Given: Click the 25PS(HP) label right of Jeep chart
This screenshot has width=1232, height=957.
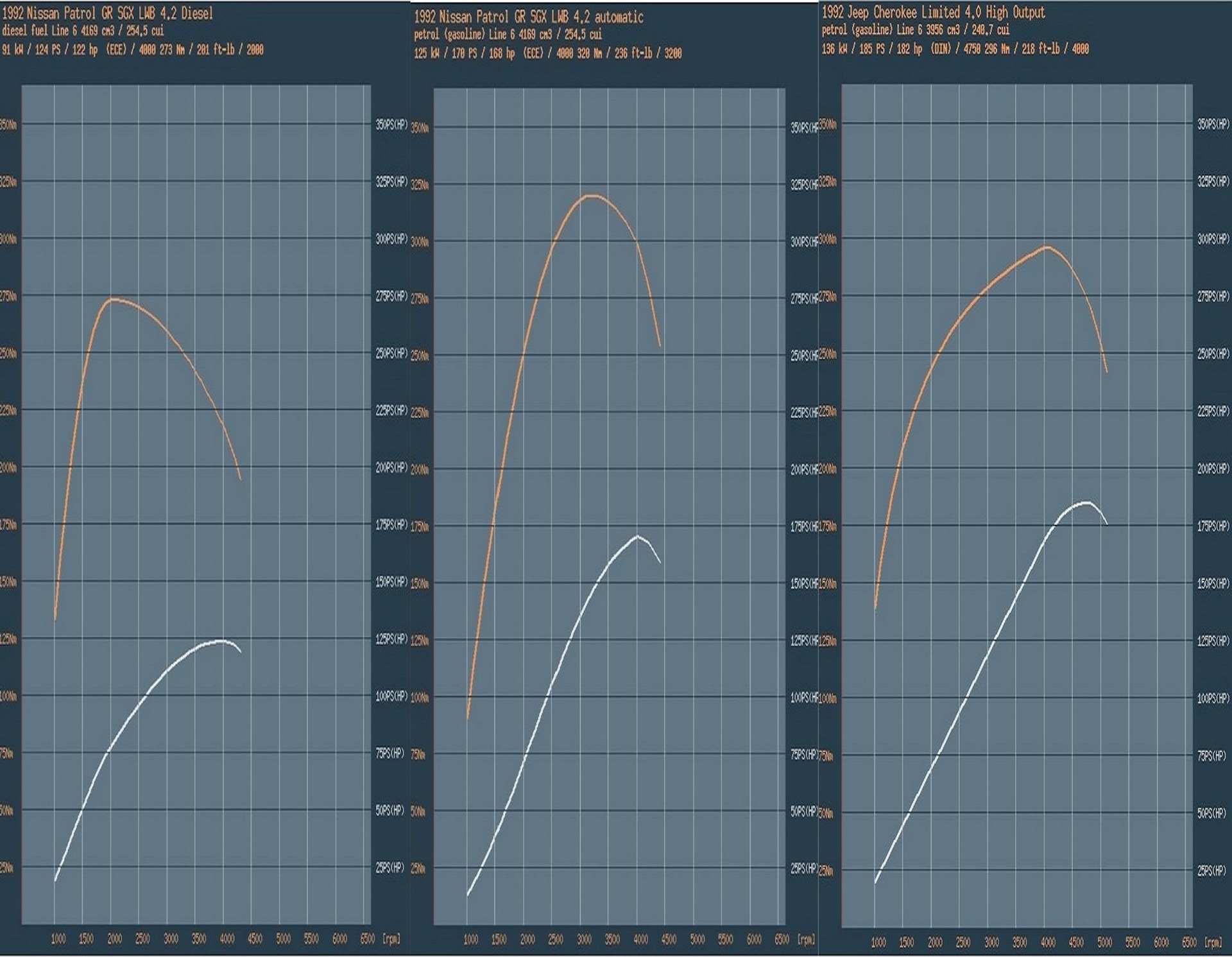Looking at the screenshot, I should click(x=1212, y=871).
